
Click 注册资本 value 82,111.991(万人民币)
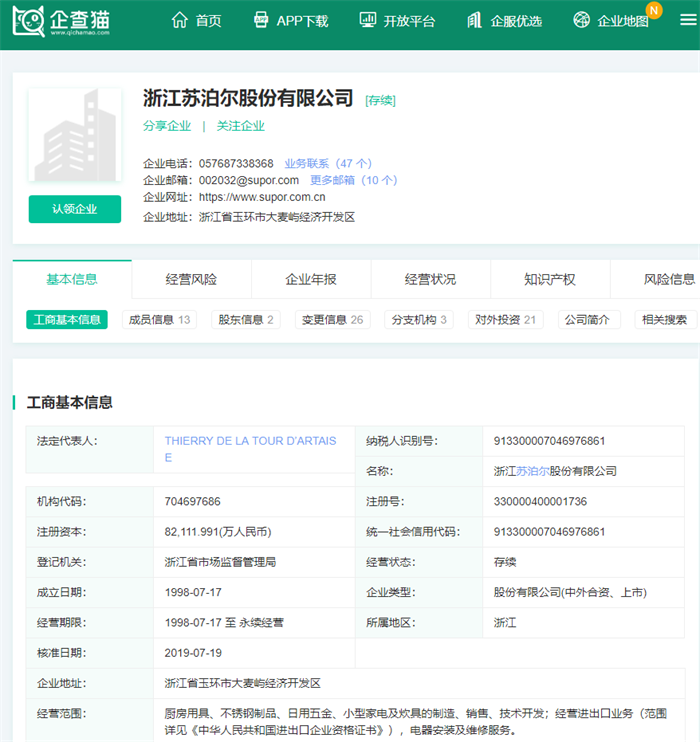(218, 532)
